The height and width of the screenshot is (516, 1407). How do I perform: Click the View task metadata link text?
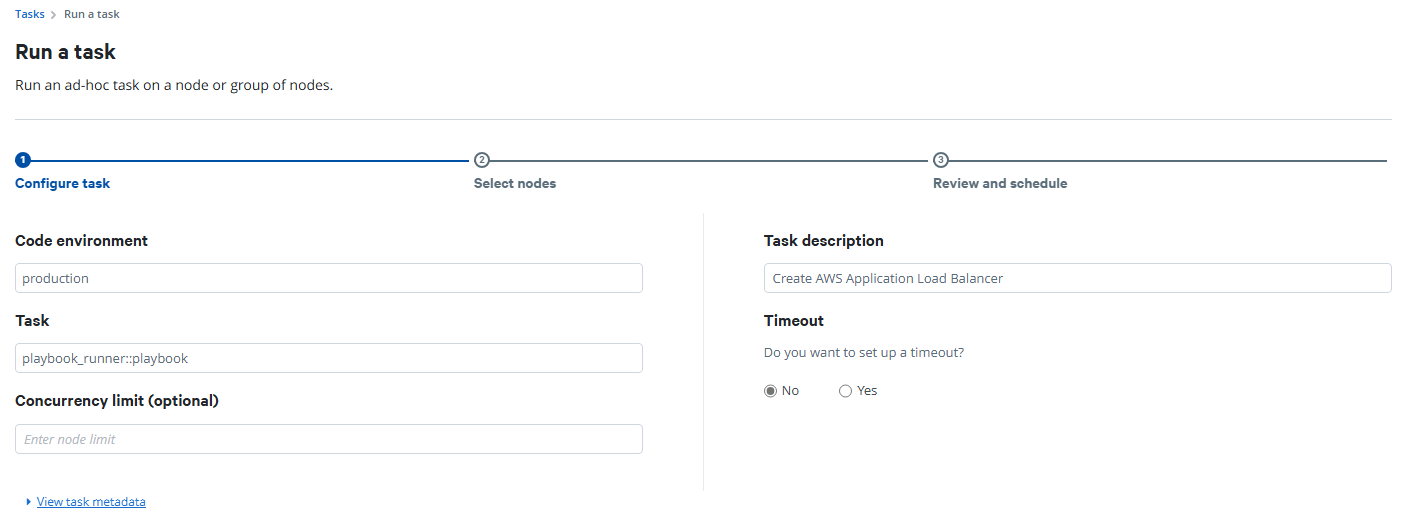(x=91, y=502)
